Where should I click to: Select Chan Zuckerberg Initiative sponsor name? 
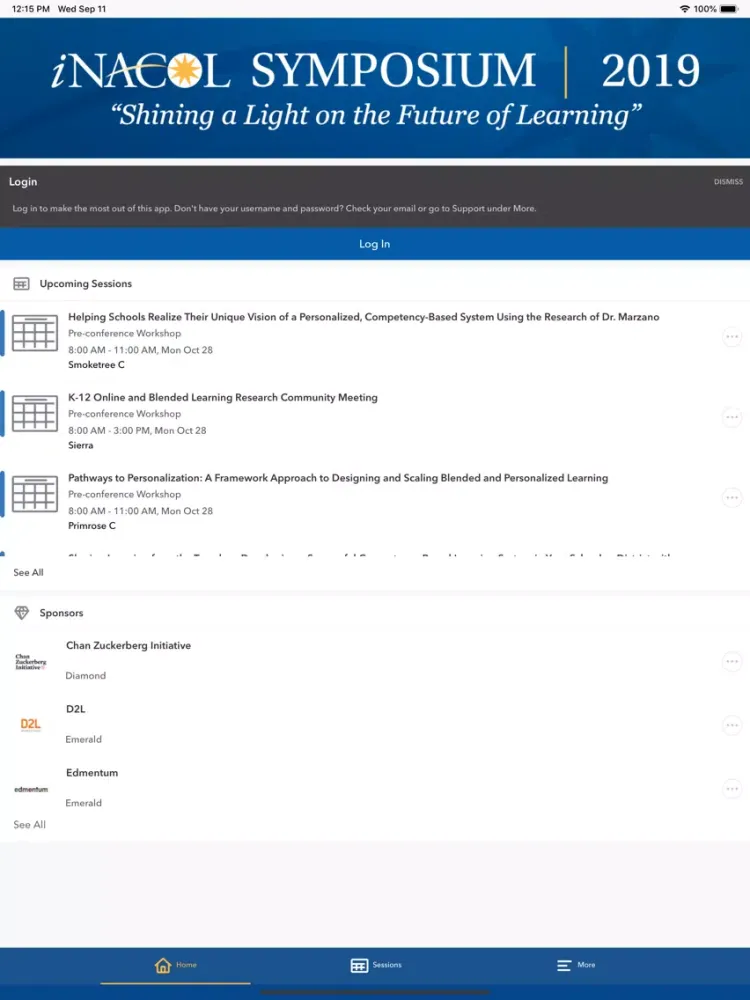point(128,645)
